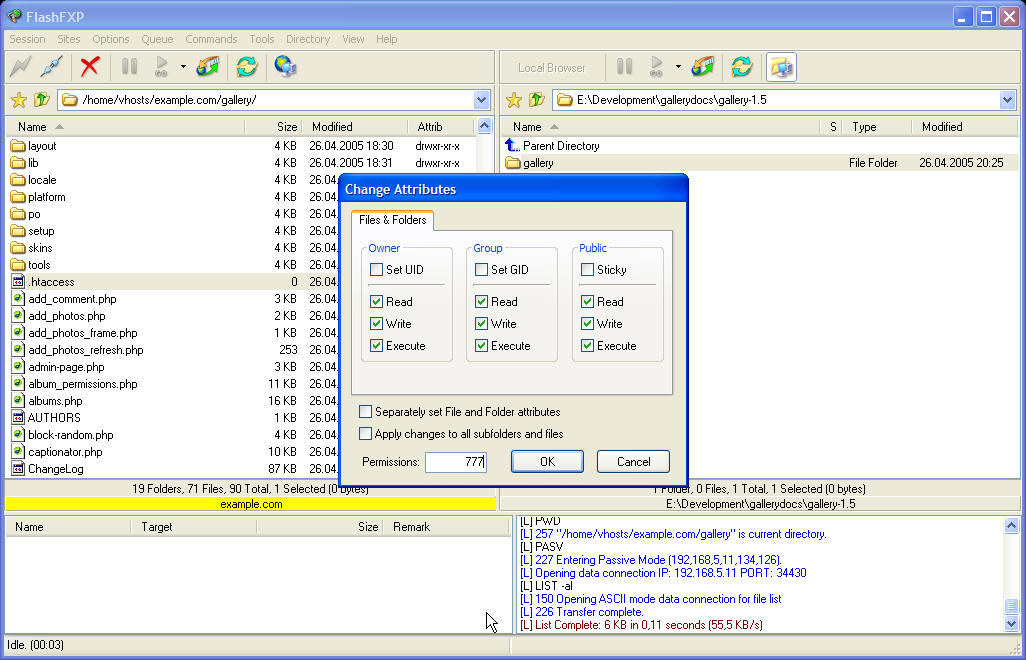Expand the remote path history dropdown
Image resolution: width=1026 pixels, height=660 pixels.
482,100
